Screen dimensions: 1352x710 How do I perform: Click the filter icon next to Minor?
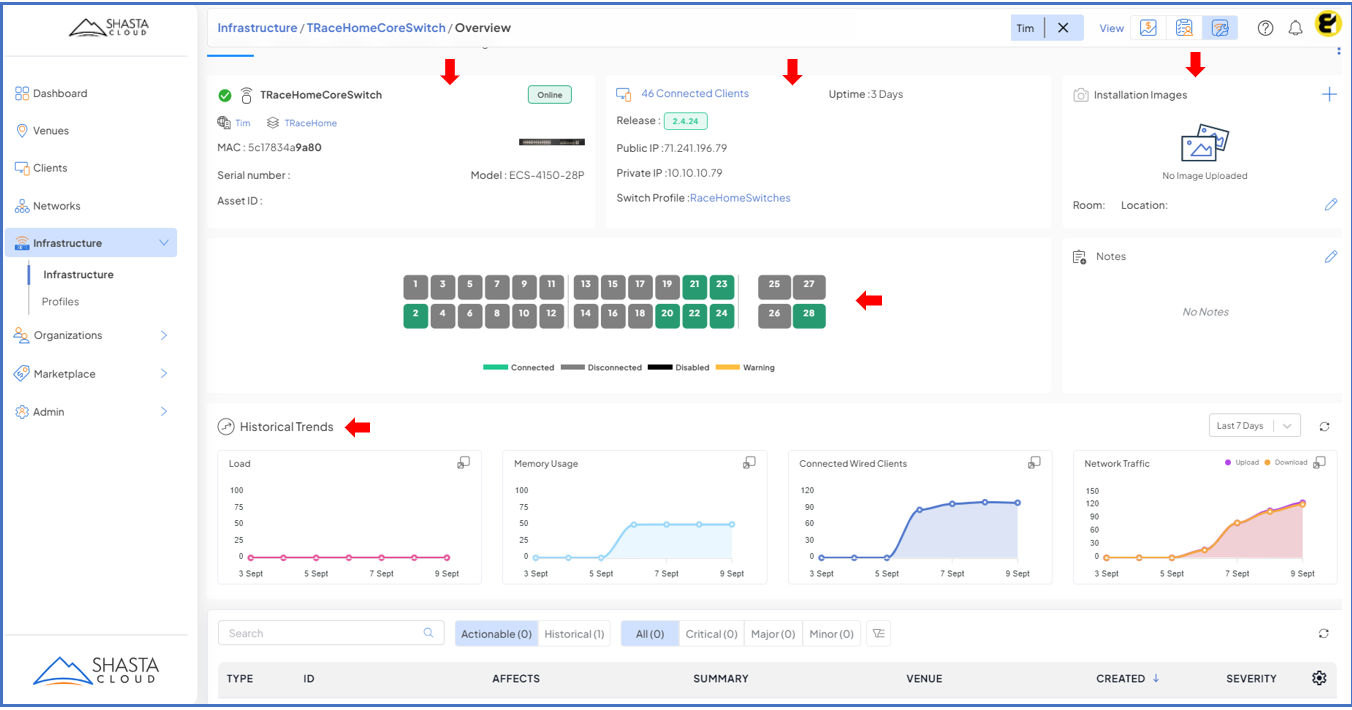pos(878,633)
